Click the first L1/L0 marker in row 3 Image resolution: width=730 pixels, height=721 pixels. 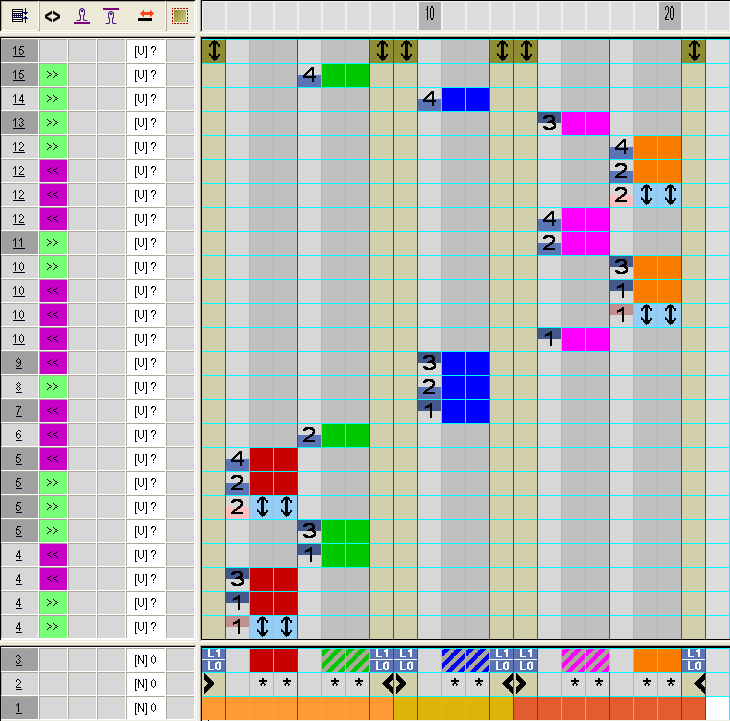pos(213,660)
